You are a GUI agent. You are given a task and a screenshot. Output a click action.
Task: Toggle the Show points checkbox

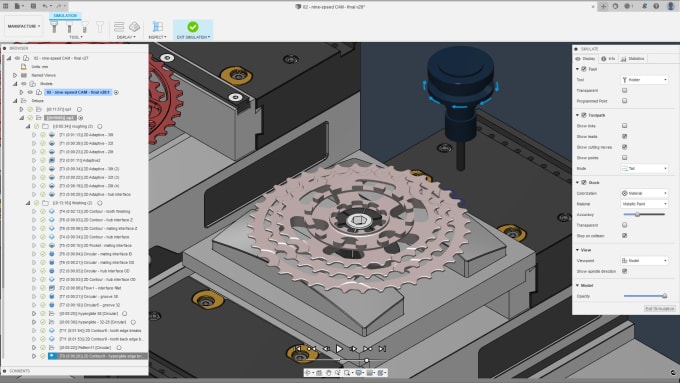(x=624, y=158)
